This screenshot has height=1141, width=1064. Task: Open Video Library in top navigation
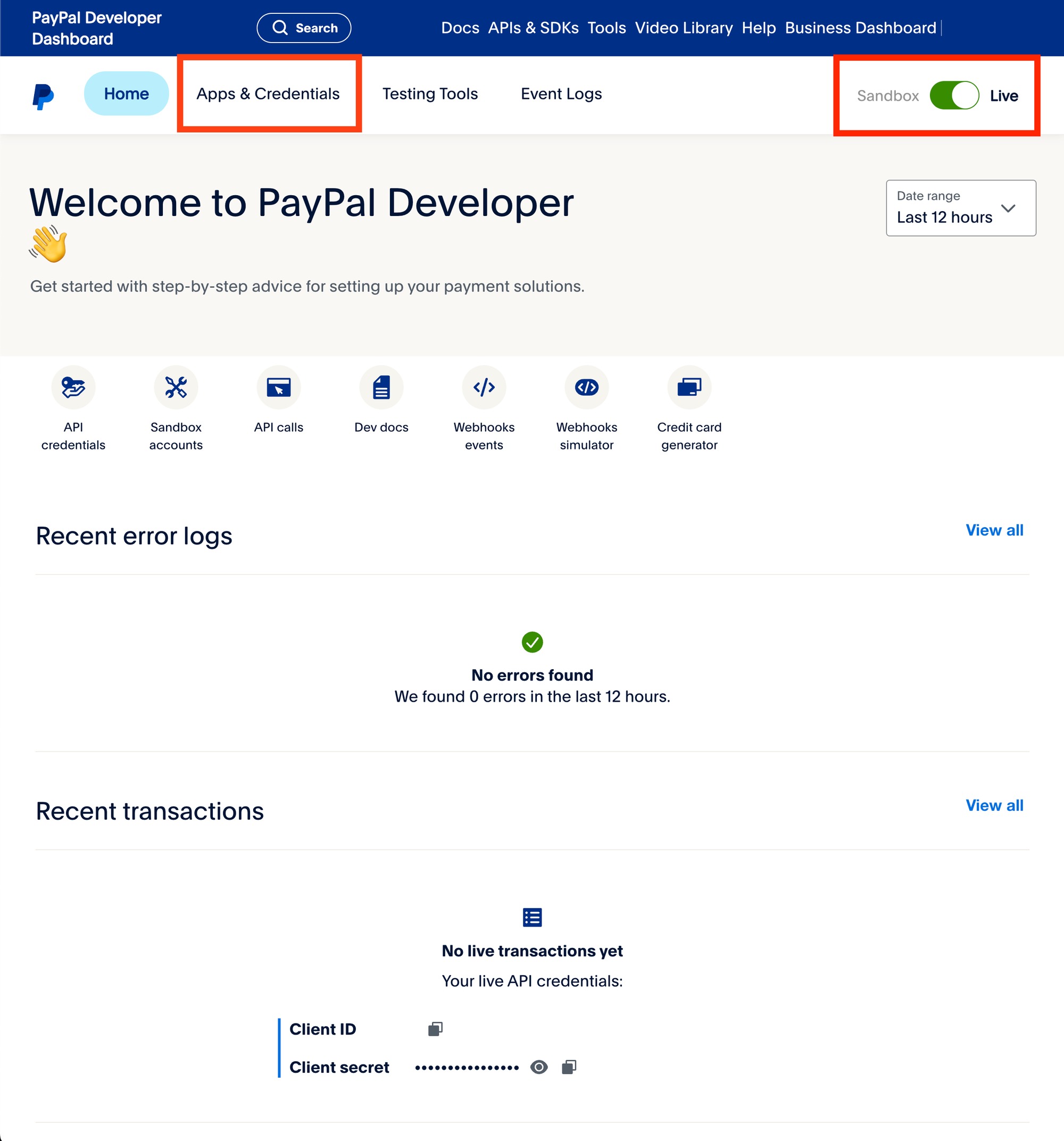(684, 28)
